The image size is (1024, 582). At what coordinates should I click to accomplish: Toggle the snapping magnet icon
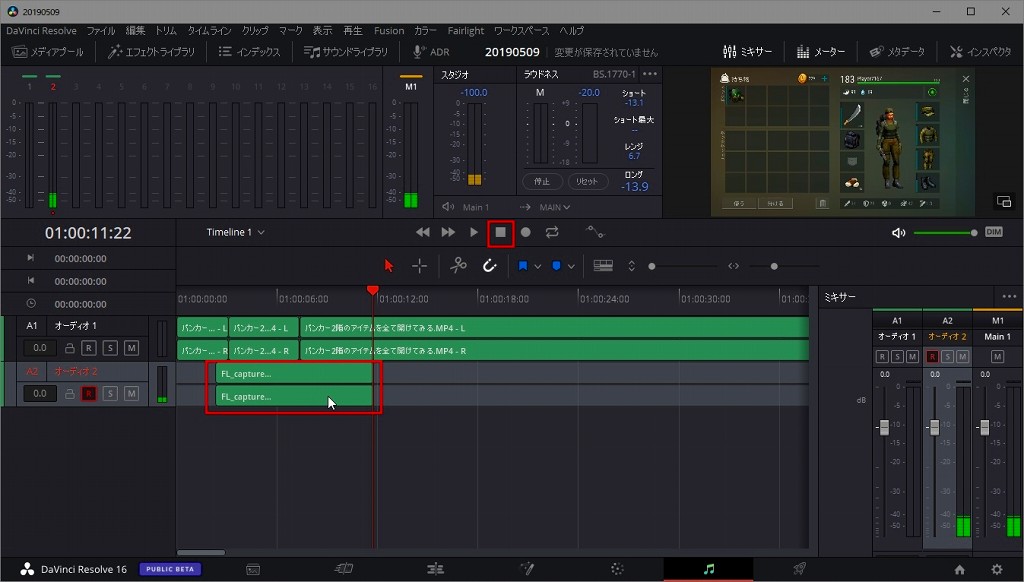point(490,266)
